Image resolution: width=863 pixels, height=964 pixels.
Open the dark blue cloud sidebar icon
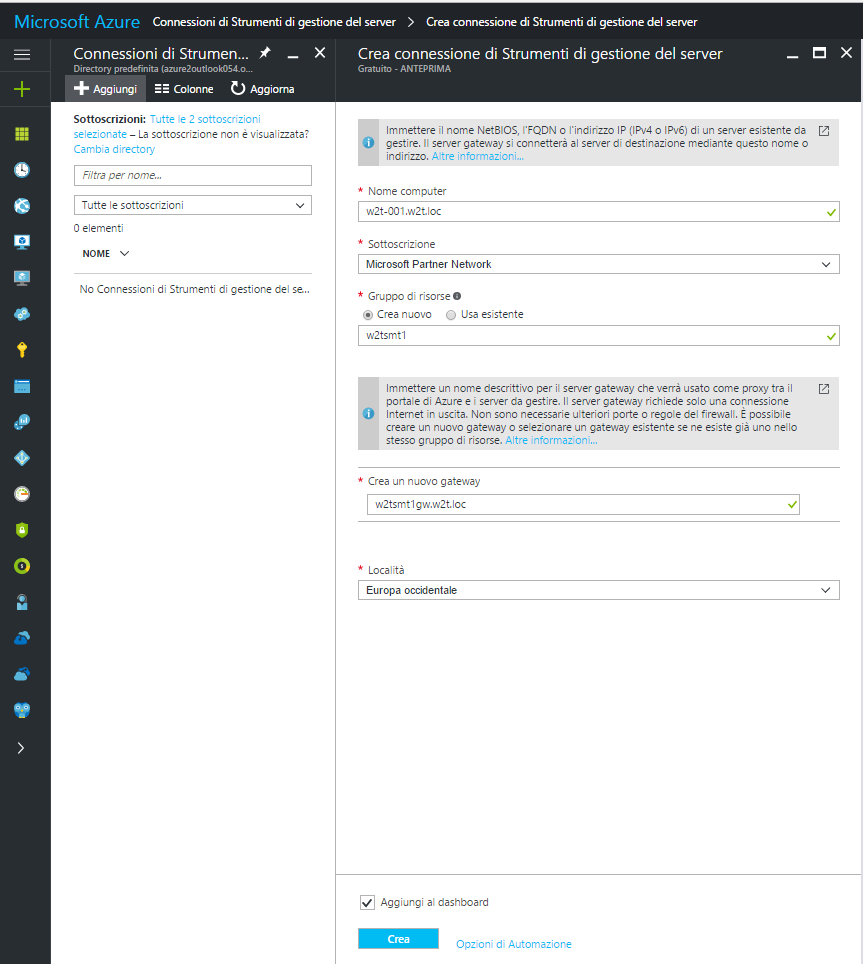point(22,638)
